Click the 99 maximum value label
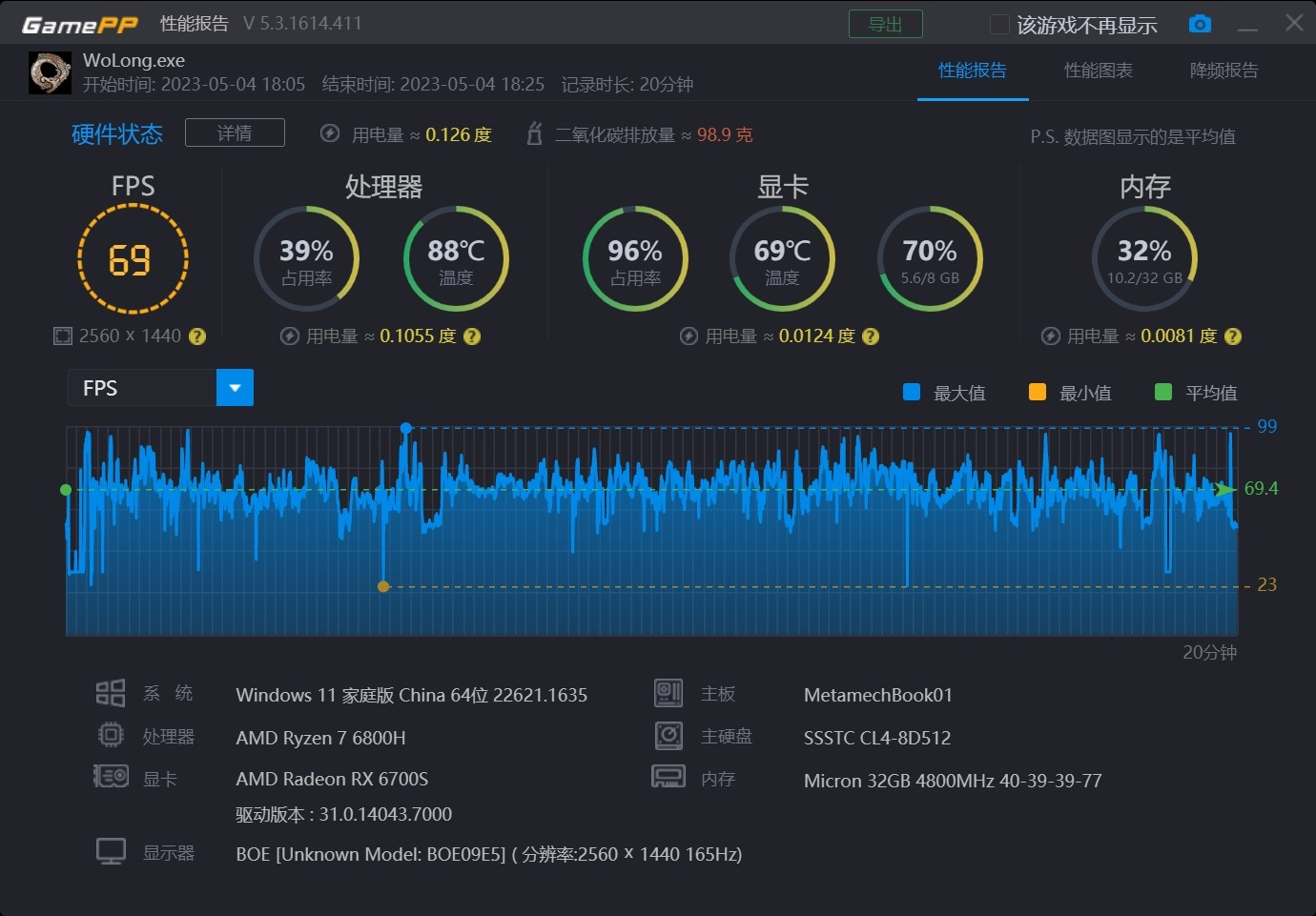 [x=1266, y=426]
